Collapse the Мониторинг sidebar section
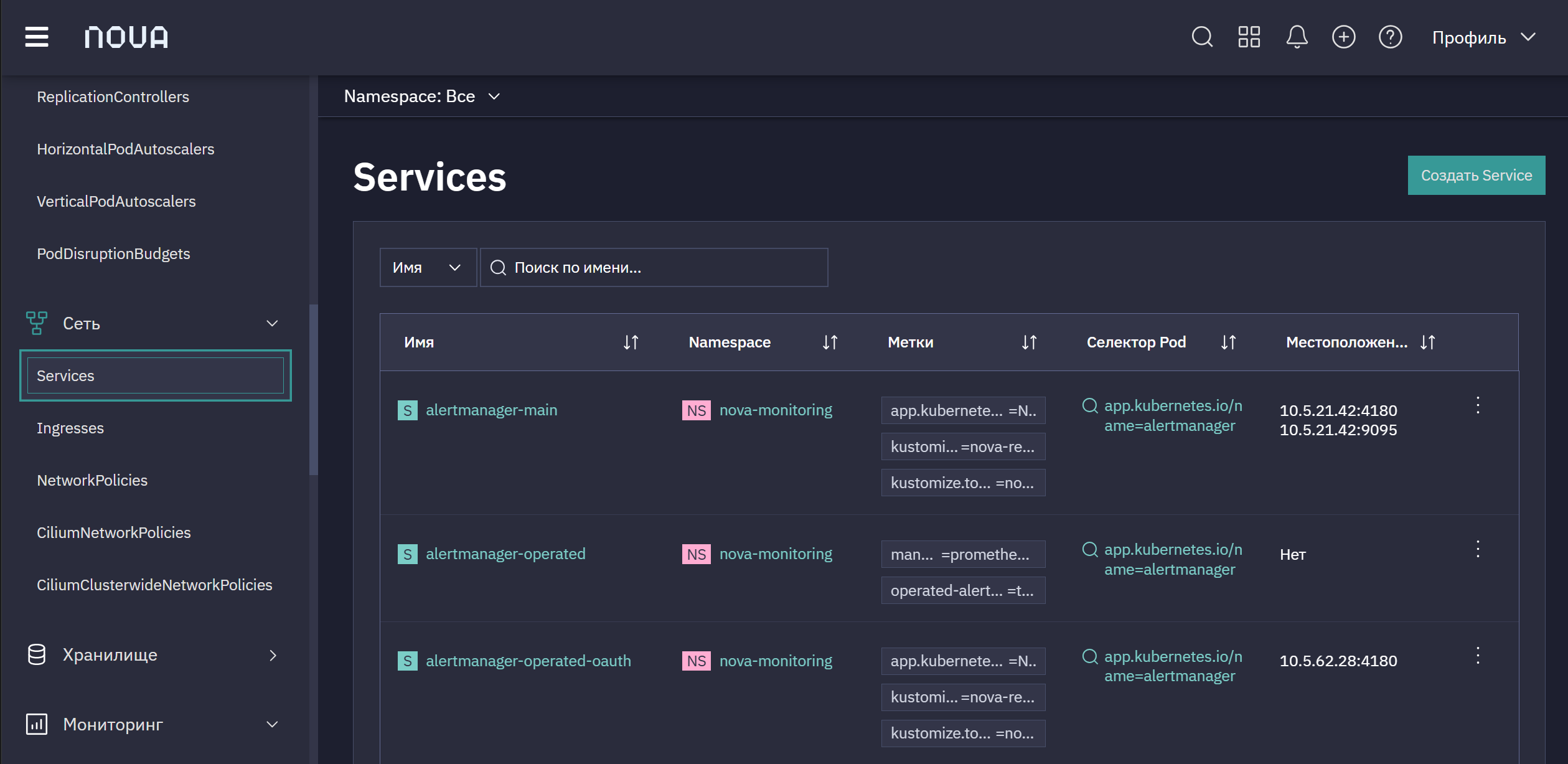1568x764 pixels. (272, 725)
